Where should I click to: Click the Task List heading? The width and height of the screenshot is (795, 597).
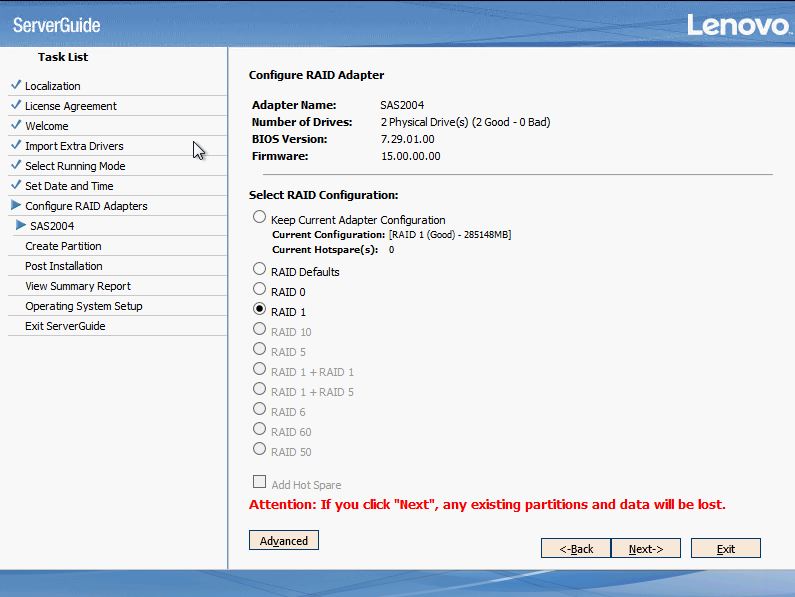tap(63, 57)
